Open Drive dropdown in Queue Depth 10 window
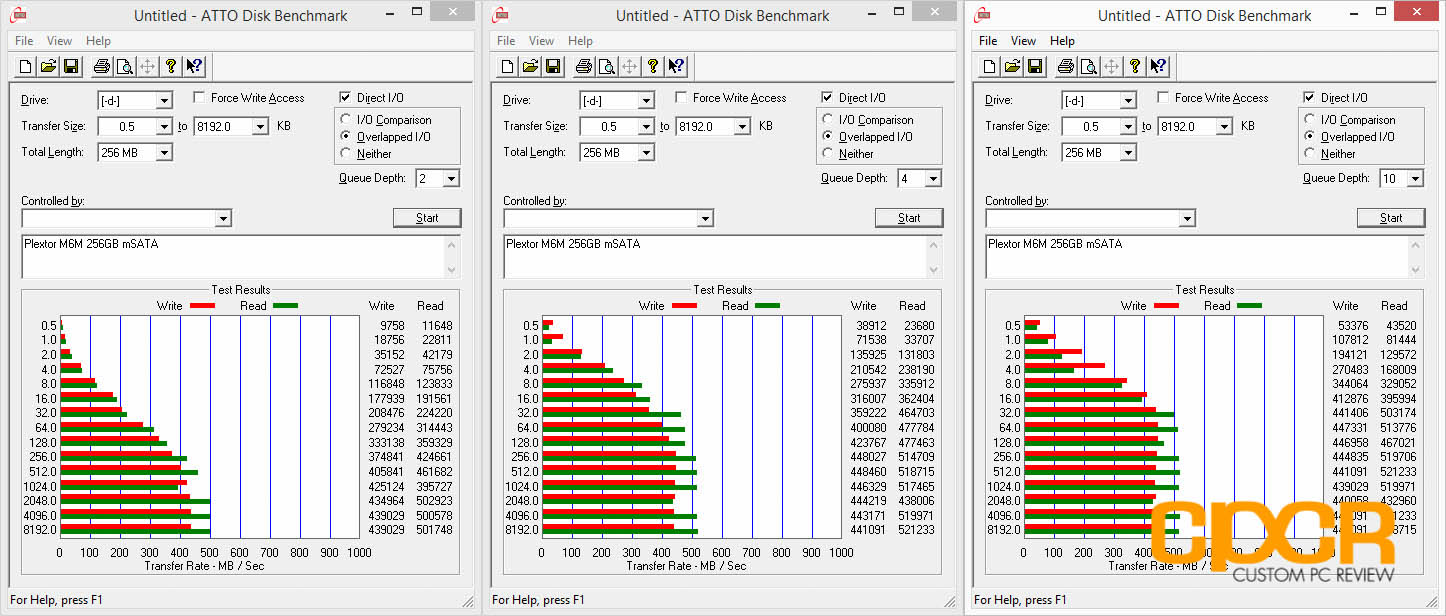The height and width of the screenshot is (616, 1446). coord(1128,100)
